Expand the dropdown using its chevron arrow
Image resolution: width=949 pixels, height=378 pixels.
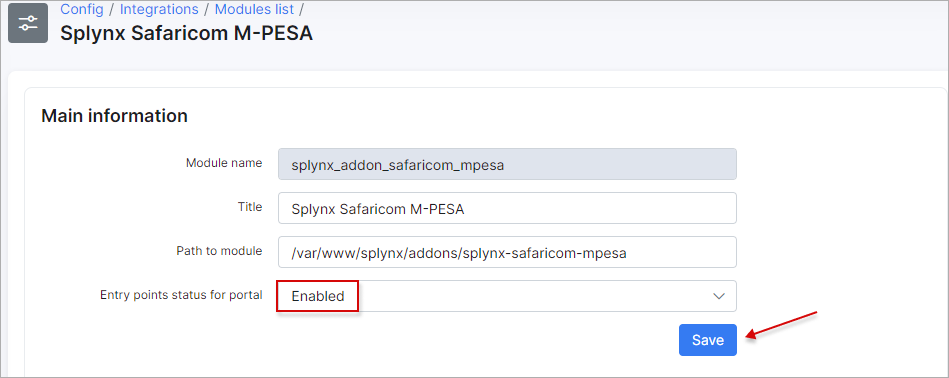(x=718, y=296)
